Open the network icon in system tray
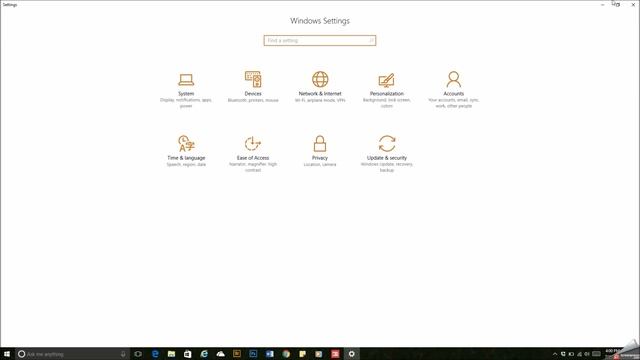640x360 pixels. (x=579, y=354)
